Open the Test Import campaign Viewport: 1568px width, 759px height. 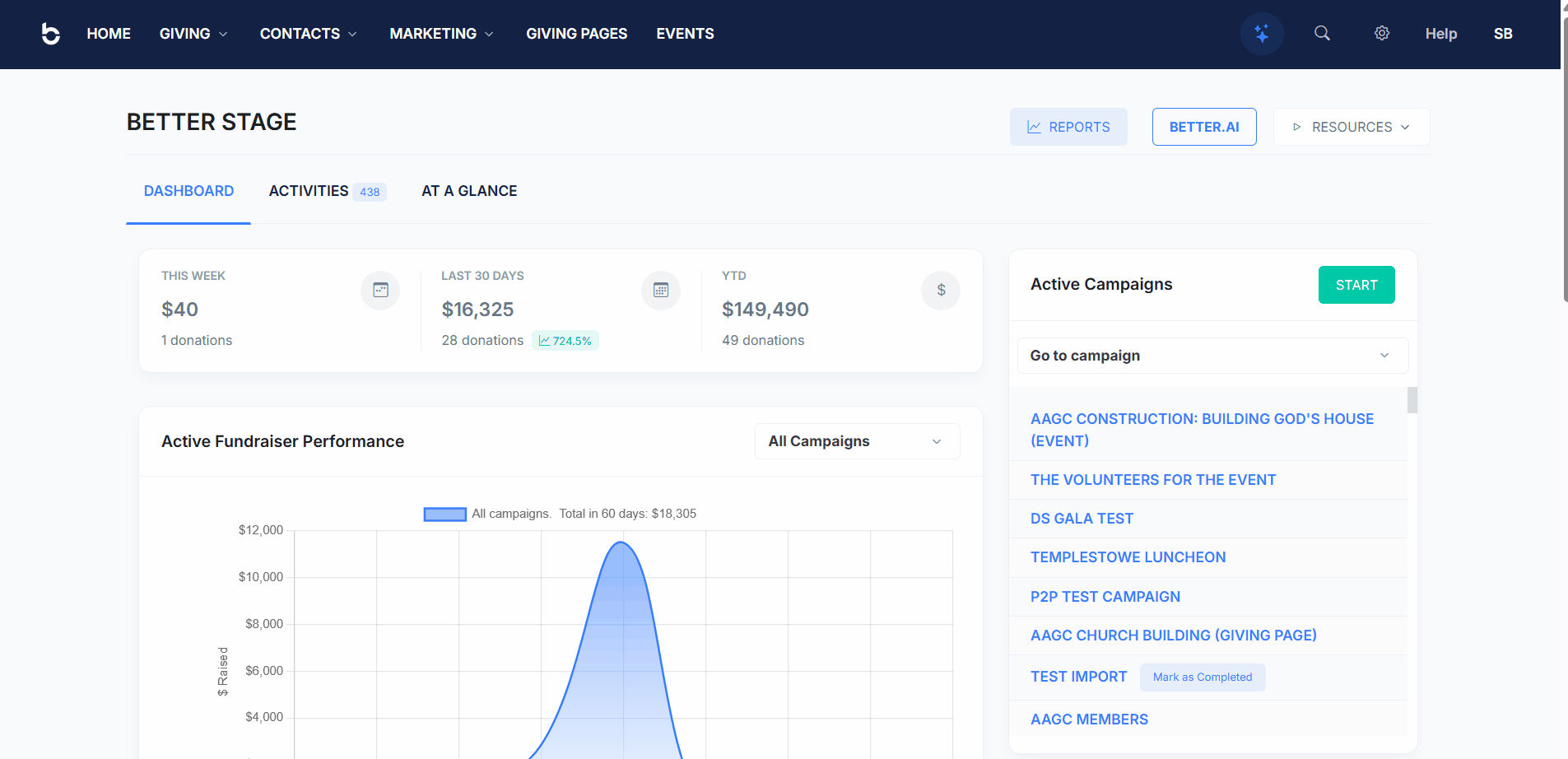point(1078,677)
